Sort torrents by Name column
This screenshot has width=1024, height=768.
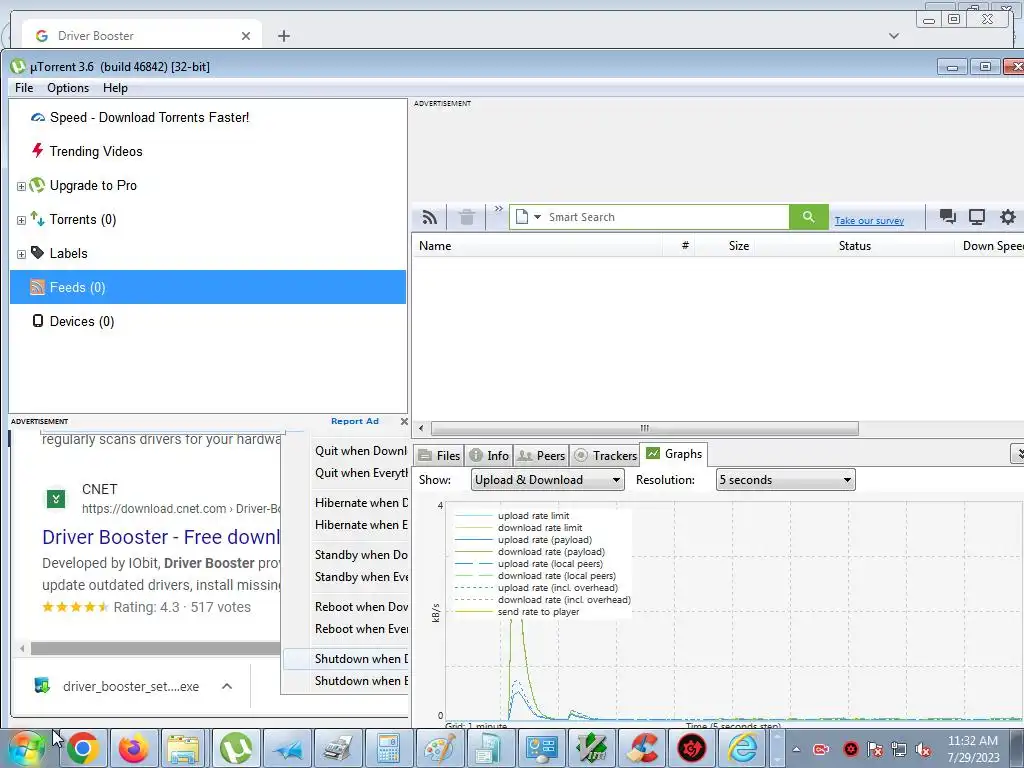click(538, 246)
